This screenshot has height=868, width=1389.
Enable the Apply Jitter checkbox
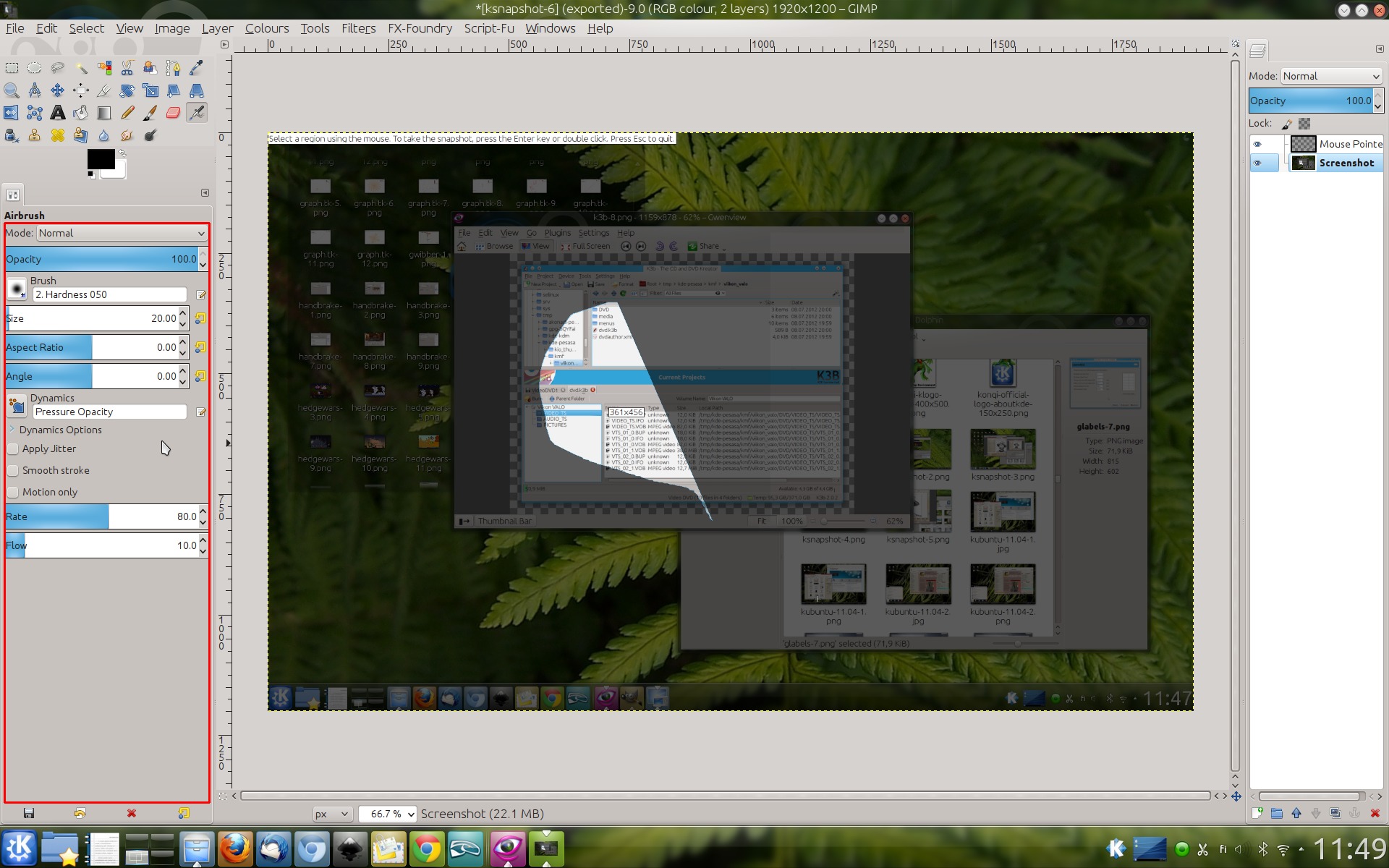tap(13, 448)
